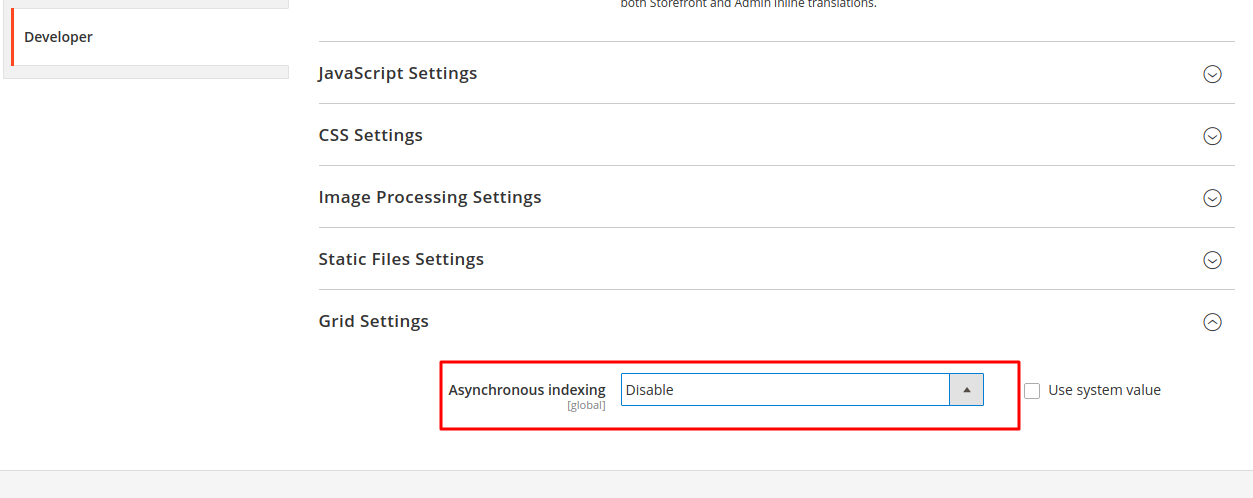Screen dimensions: 1253x498
Task: Click the "Use system value" label text
Action: (x=1104, y=390)
